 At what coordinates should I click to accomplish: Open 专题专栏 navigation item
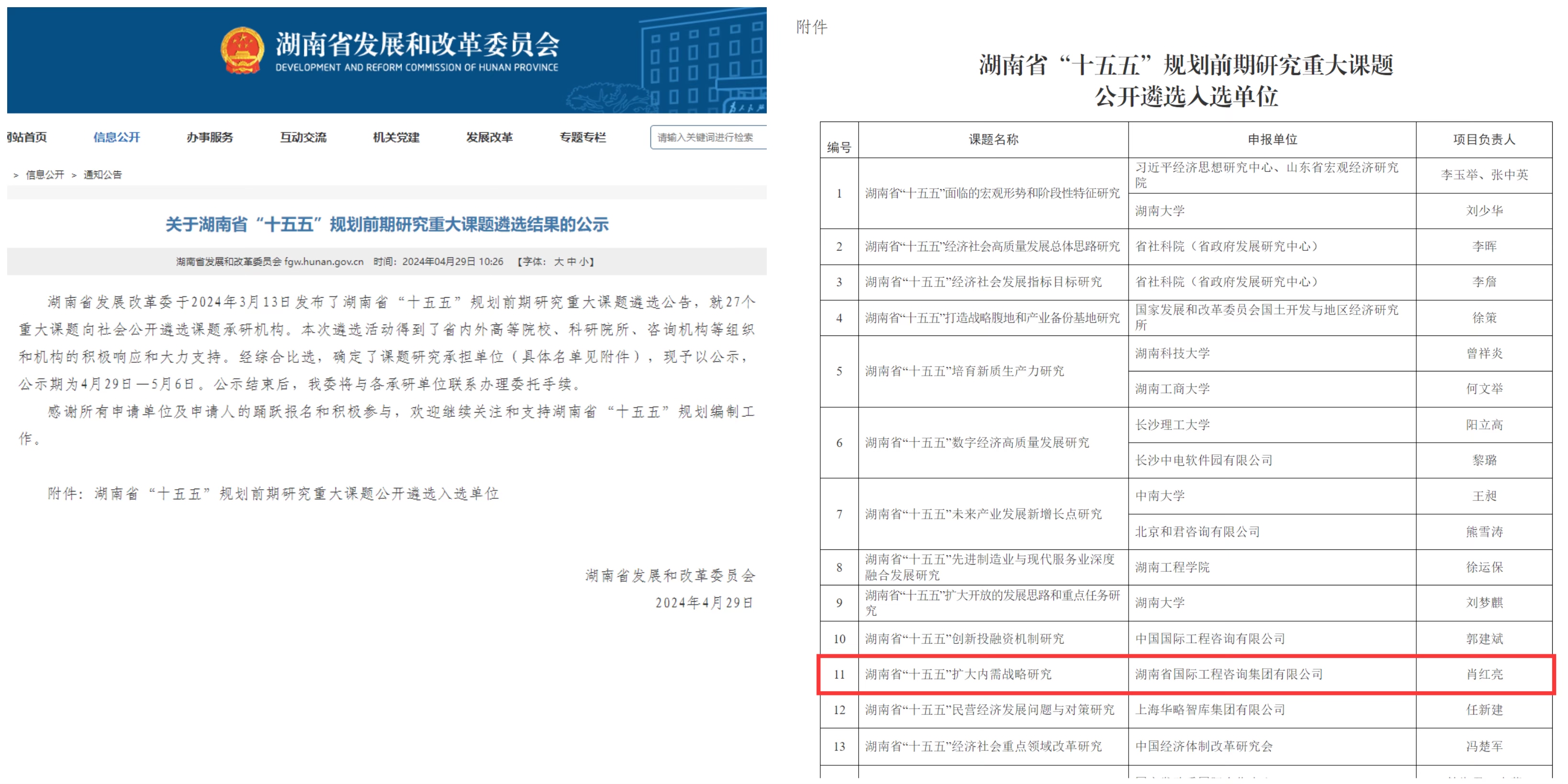click(x=582, y=137)
